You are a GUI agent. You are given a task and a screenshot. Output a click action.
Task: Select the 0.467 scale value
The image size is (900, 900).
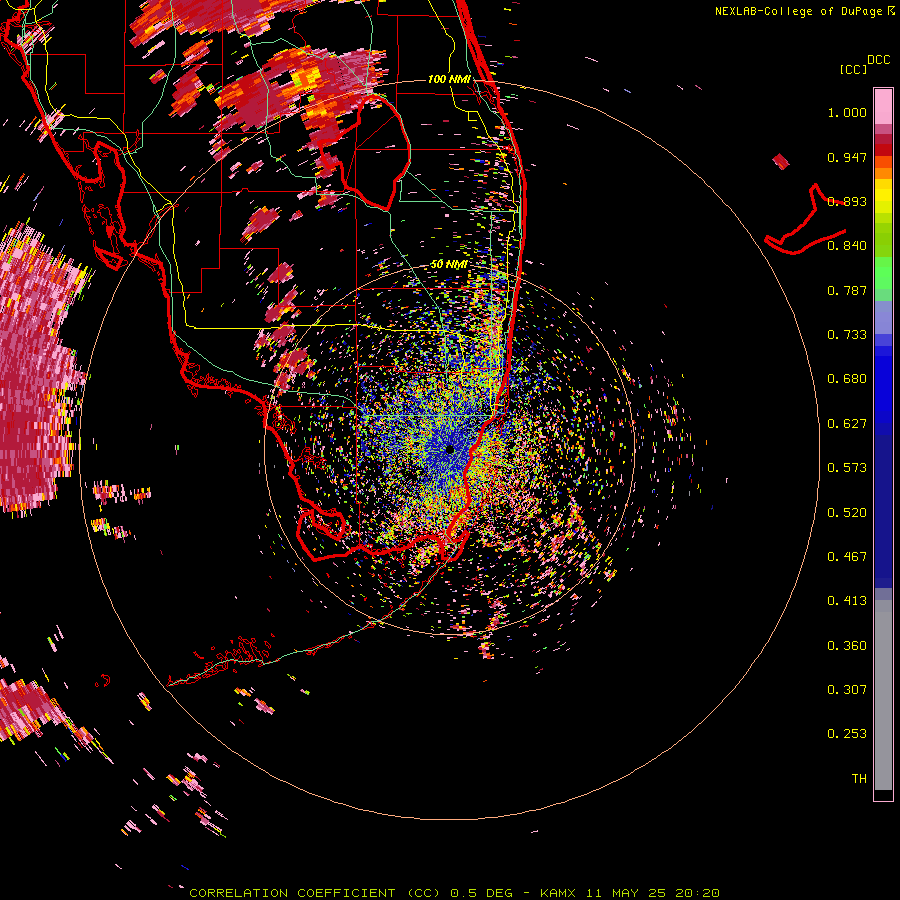coord(847,557)
